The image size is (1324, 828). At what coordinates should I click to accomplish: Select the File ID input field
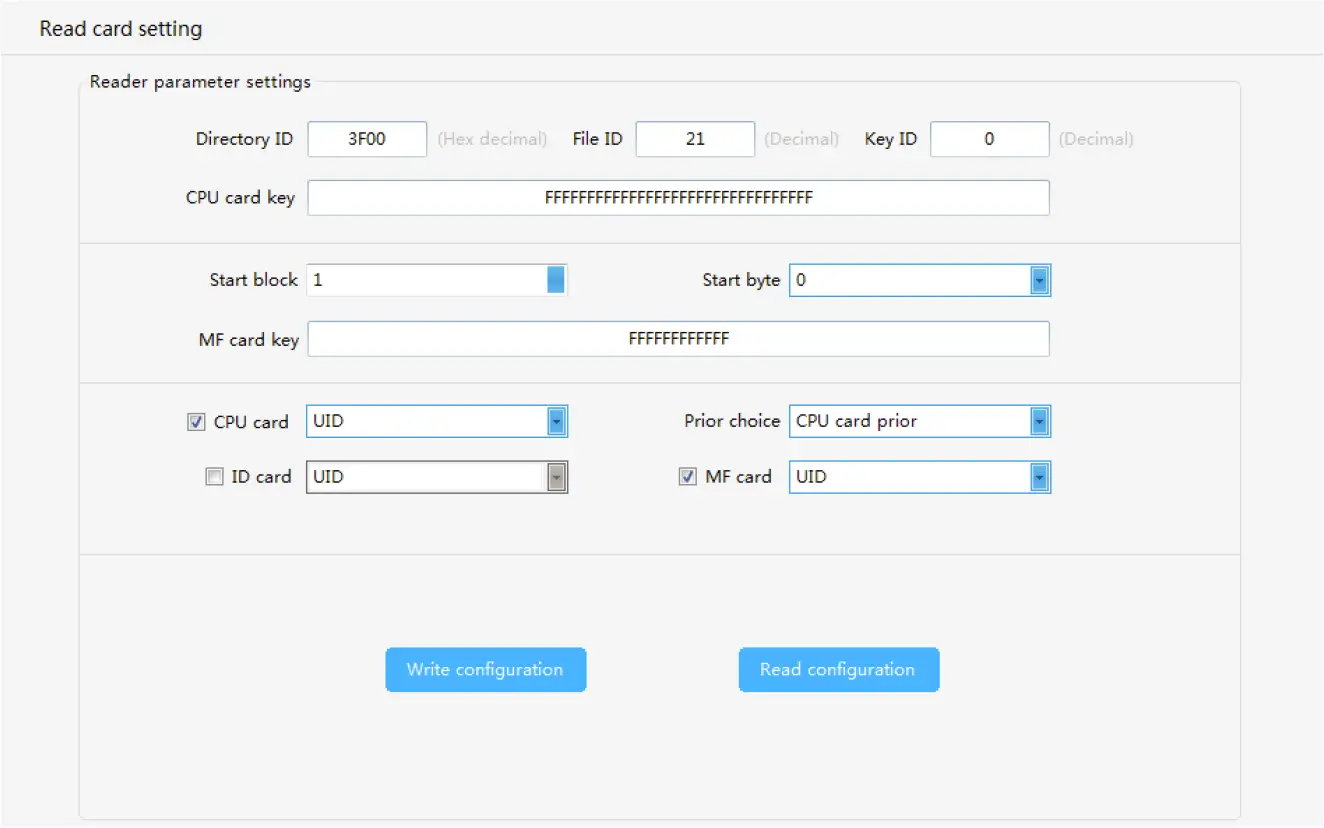(694, 139)
